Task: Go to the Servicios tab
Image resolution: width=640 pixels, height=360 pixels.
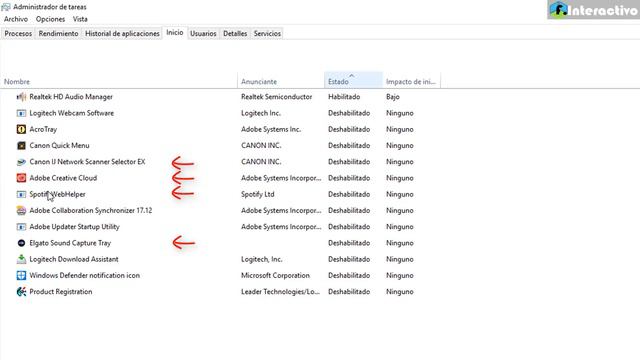Action: point(267,33)
